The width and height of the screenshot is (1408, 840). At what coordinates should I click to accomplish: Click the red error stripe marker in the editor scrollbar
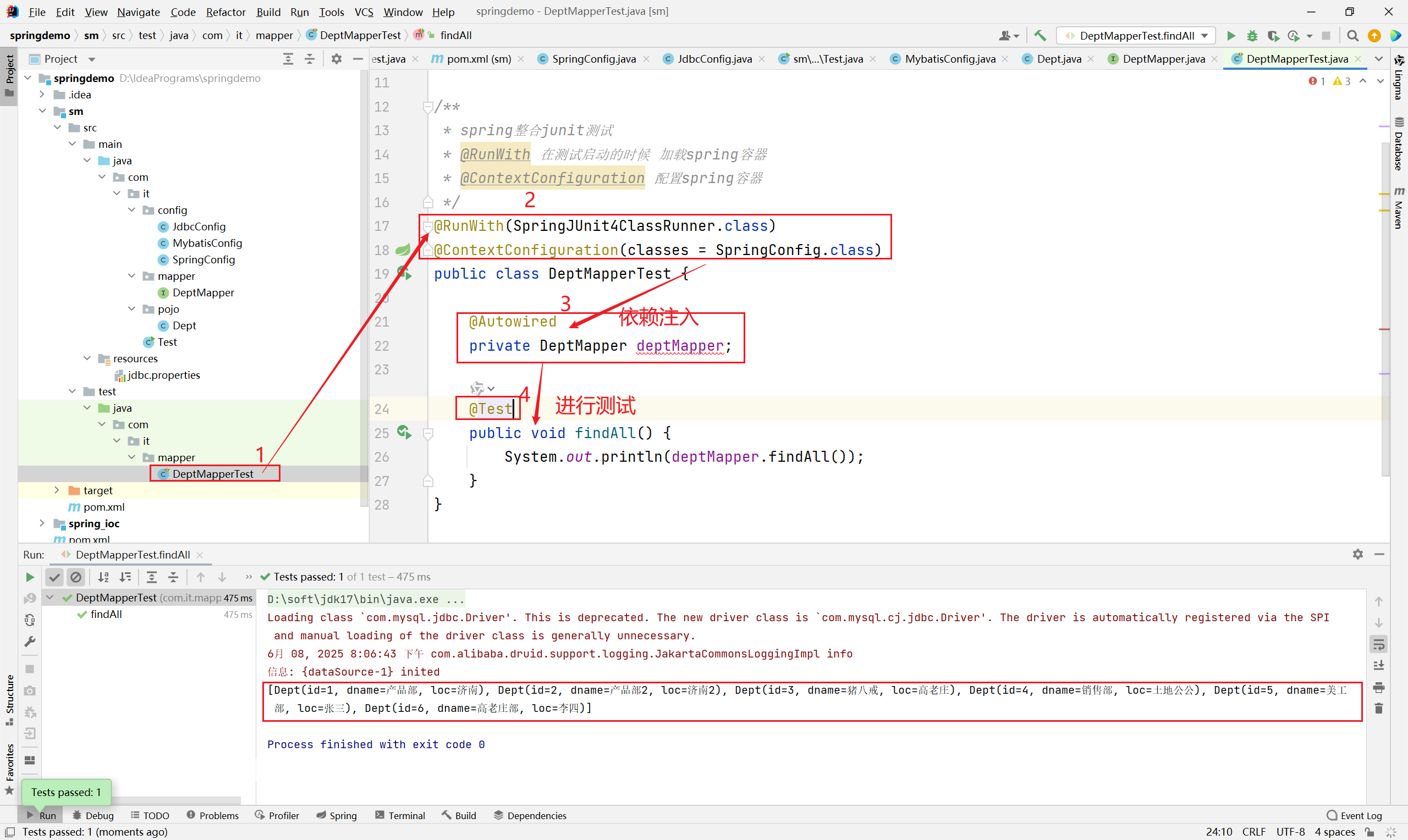(x=1384, y=329)
